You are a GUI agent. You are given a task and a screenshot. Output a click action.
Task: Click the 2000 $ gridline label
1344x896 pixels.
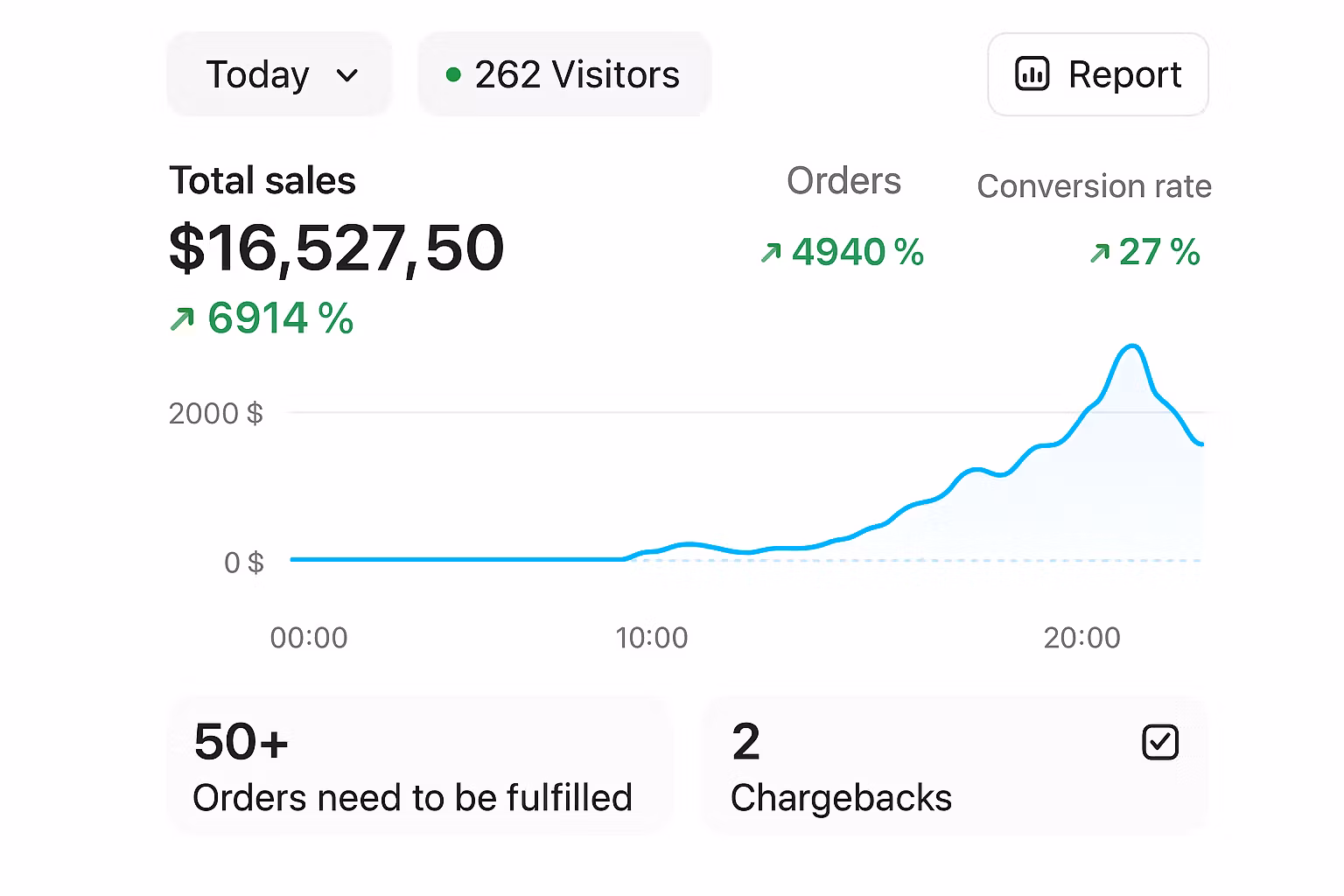point(216,413)
